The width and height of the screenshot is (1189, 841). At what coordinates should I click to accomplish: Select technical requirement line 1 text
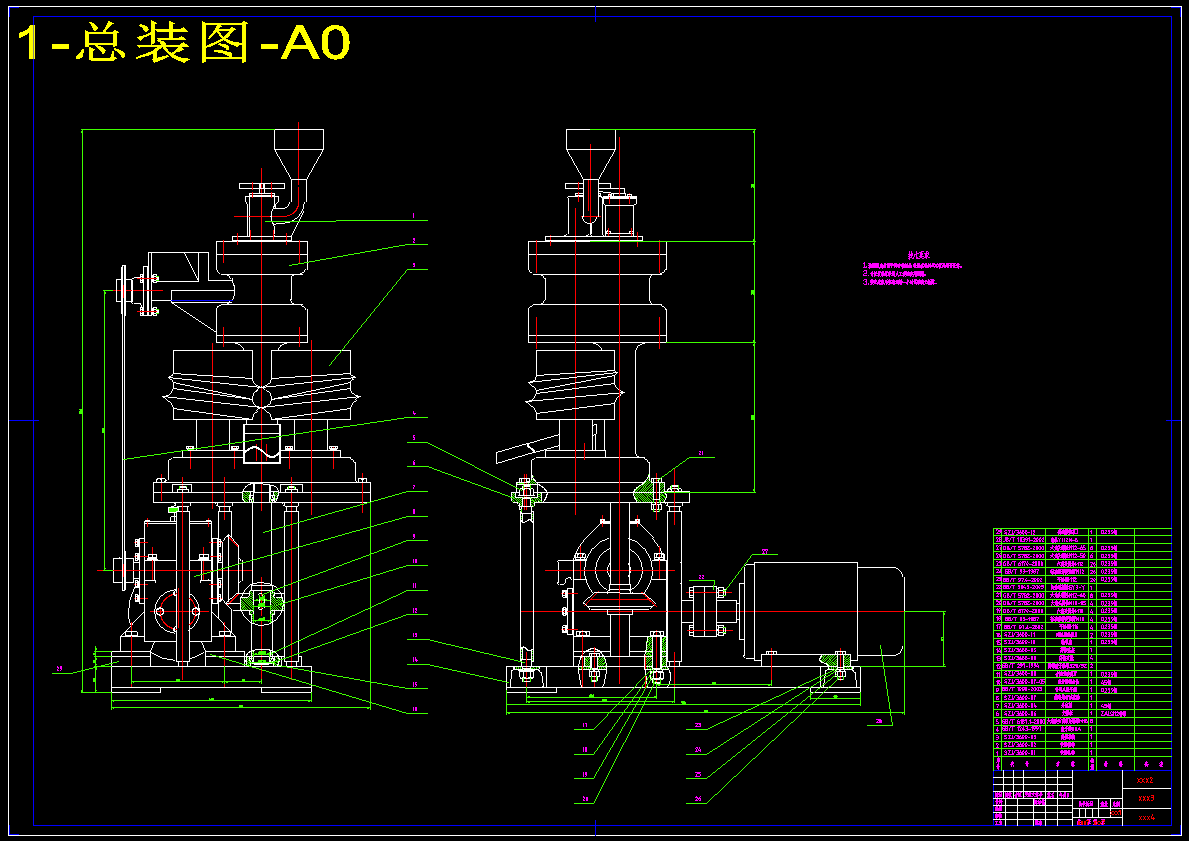point(912,266)
